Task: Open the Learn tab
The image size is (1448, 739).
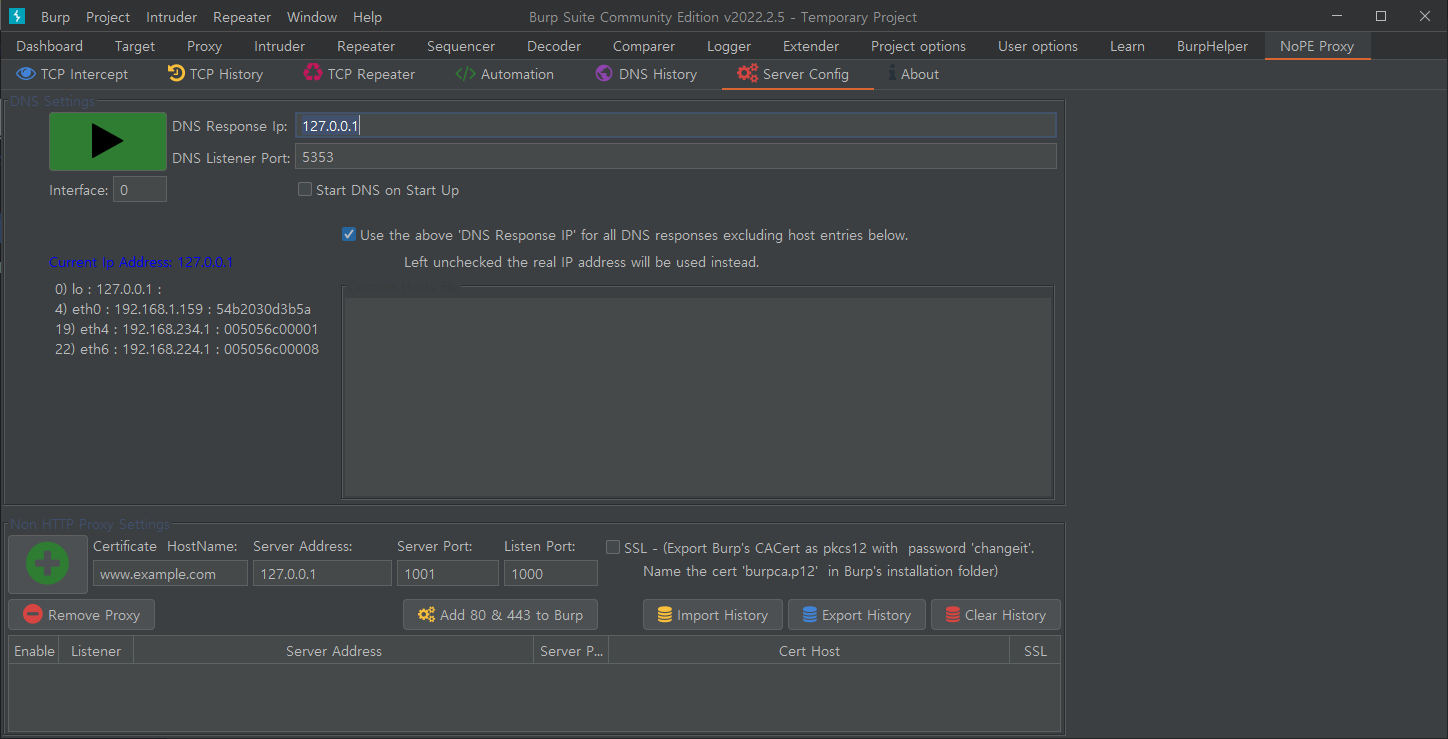Action: (1127, 46)
